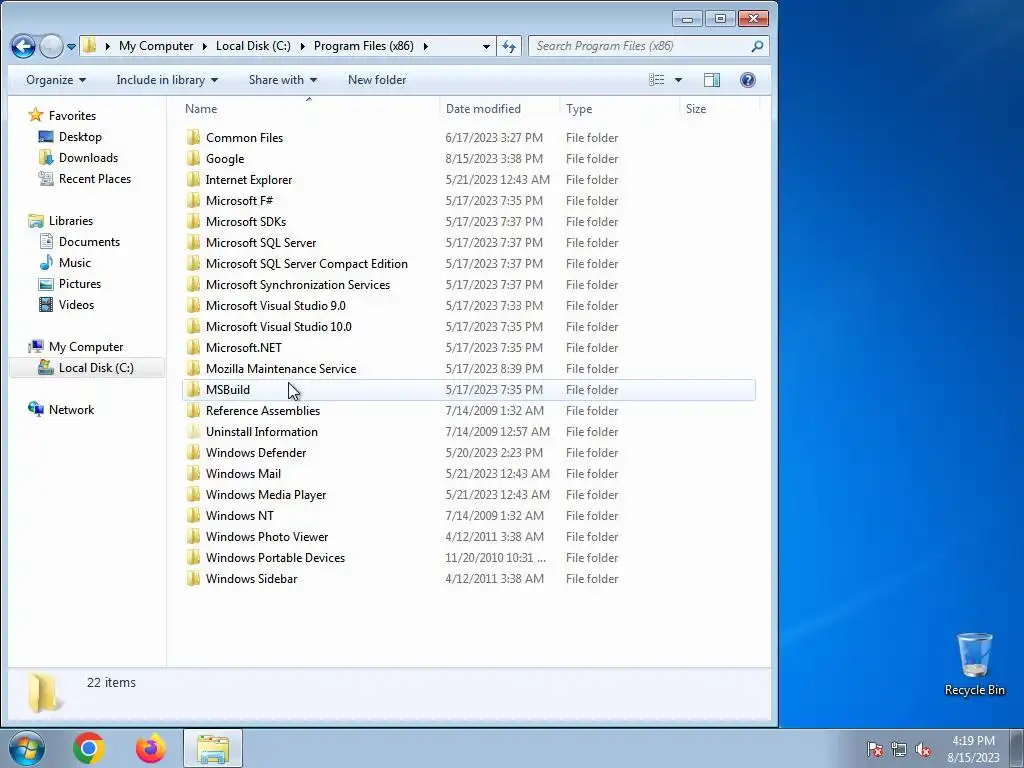Select the Common Files folder icon

tap(193, 138)
